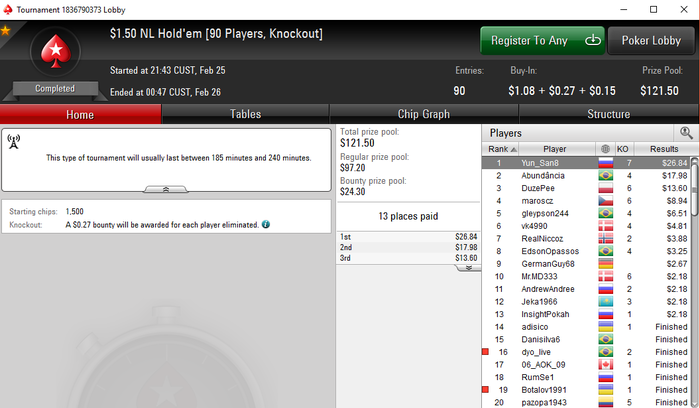Click the Brazil flag beside Abundância

click(x=606, y=175)
